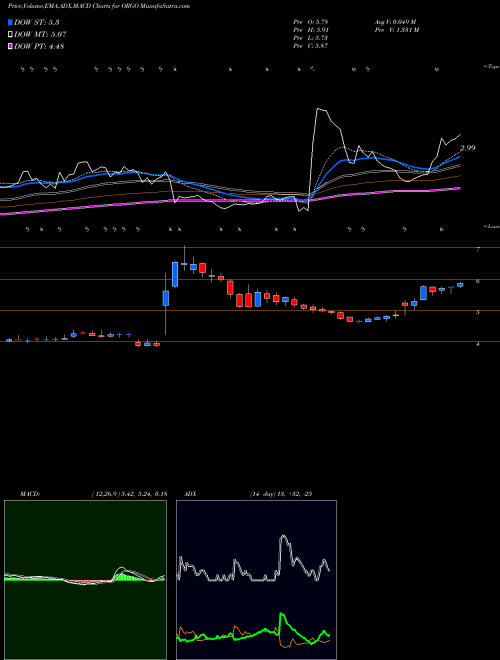Click the price axis label 4

pos(478,343)
